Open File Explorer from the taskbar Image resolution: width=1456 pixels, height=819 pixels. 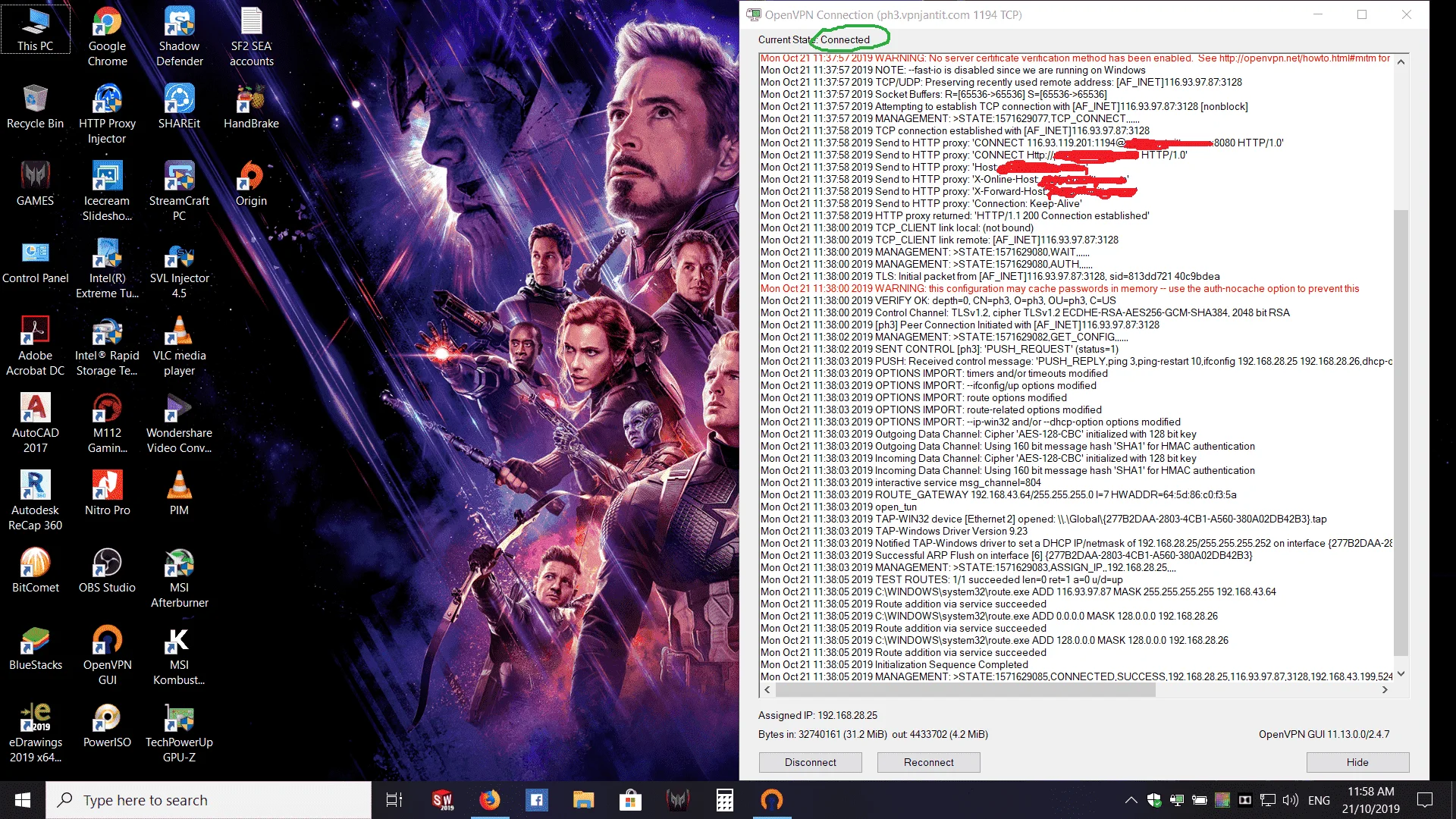[x=583, y=800]
